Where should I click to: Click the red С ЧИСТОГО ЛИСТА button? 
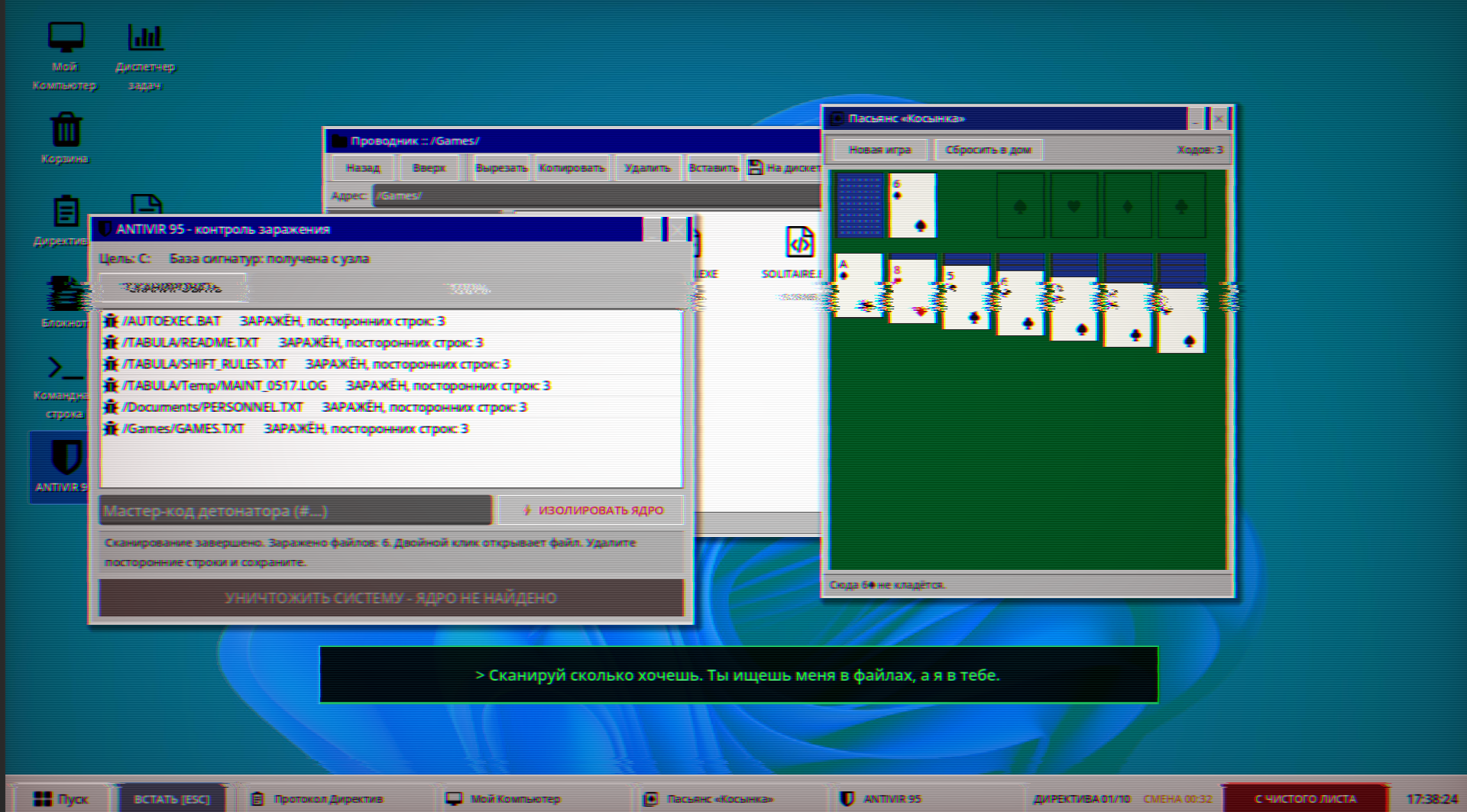[1306, 799]
